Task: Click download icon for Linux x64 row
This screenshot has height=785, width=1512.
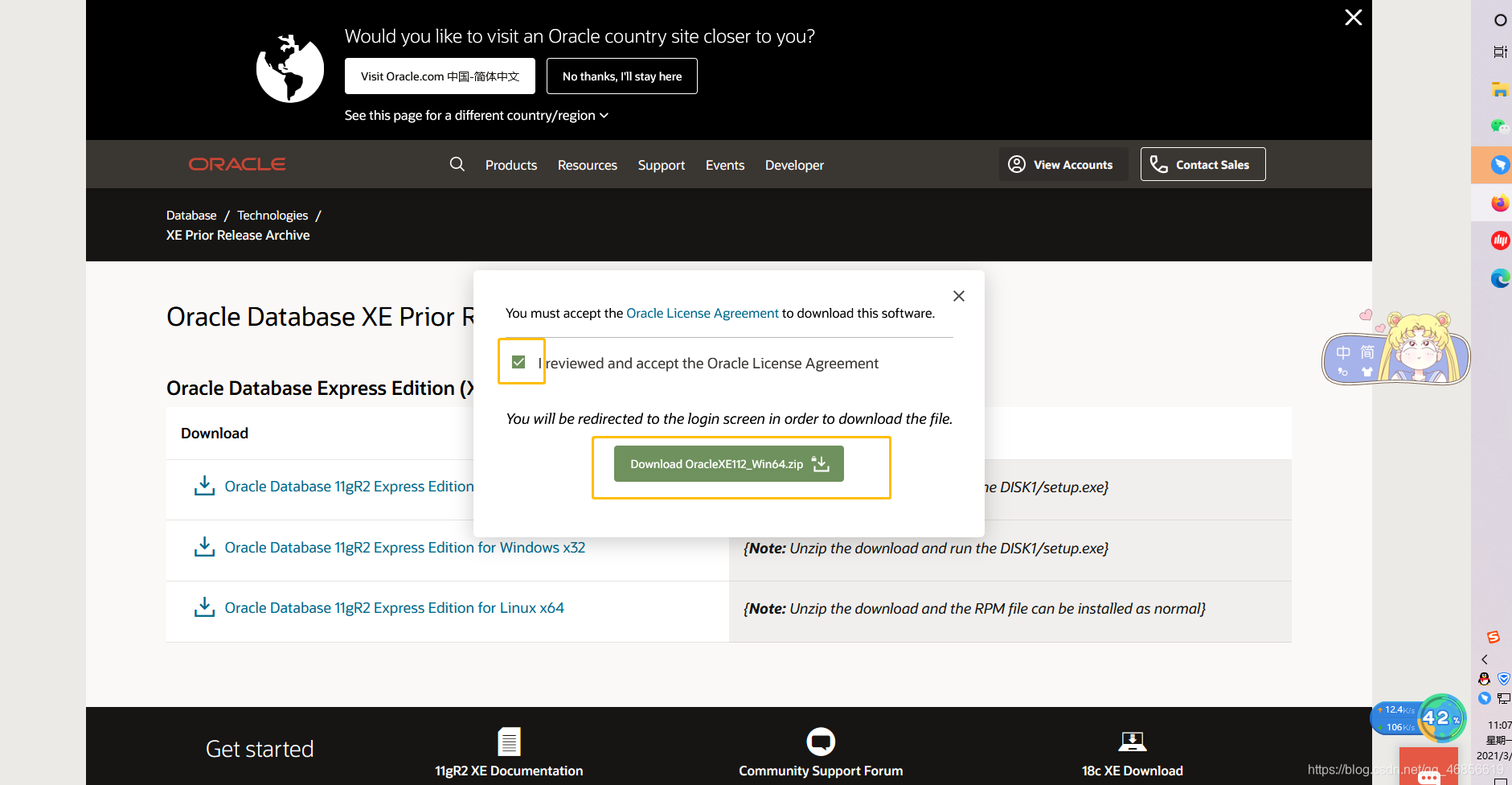Action: click(204, 607)
